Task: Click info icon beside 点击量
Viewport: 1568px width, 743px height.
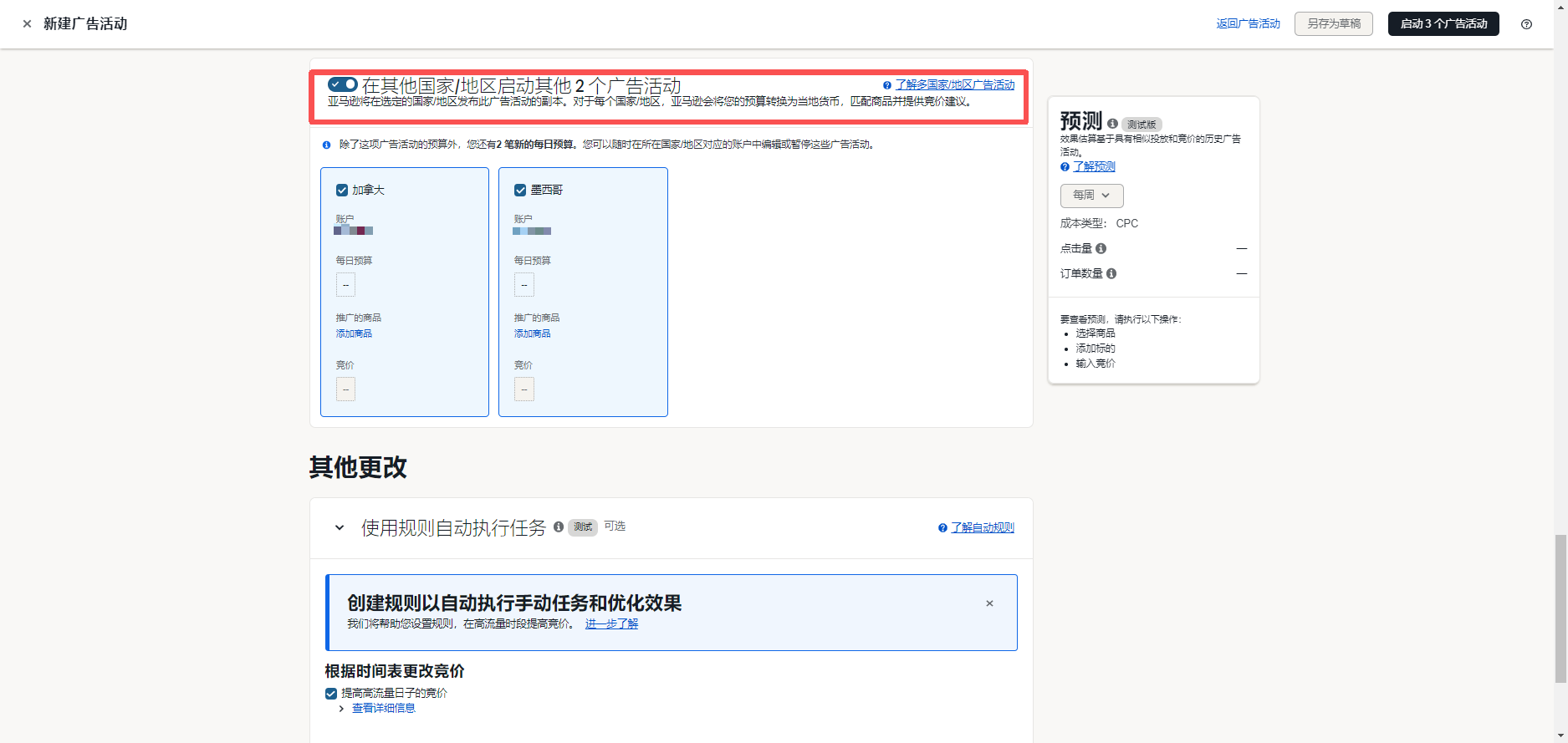Action: pos(1101,248)
